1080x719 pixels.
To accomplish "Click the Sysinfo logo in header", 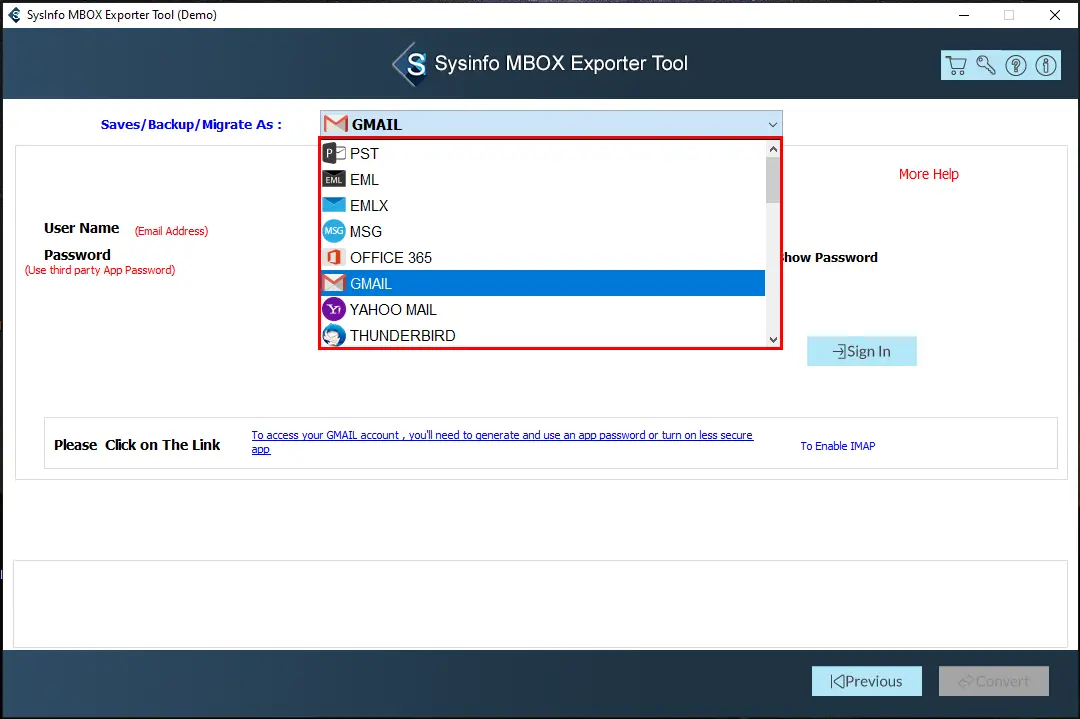I will (x=411, y=64).
